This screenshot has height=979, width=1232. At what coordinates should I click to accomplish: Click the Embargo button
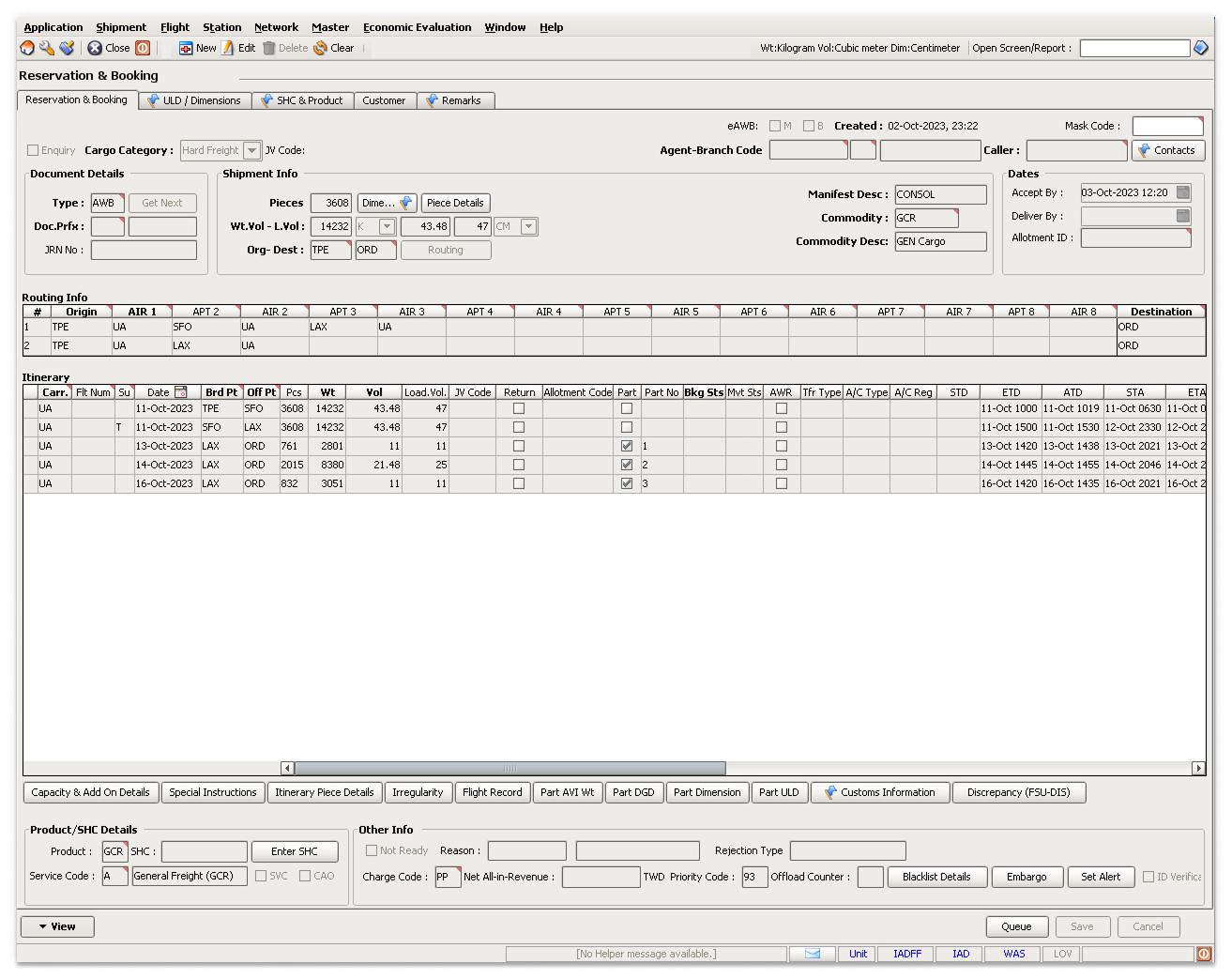pos(1027,877)
